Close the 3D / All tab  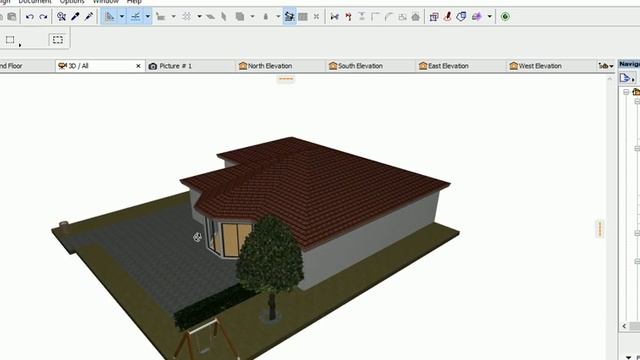coord(138,66)
